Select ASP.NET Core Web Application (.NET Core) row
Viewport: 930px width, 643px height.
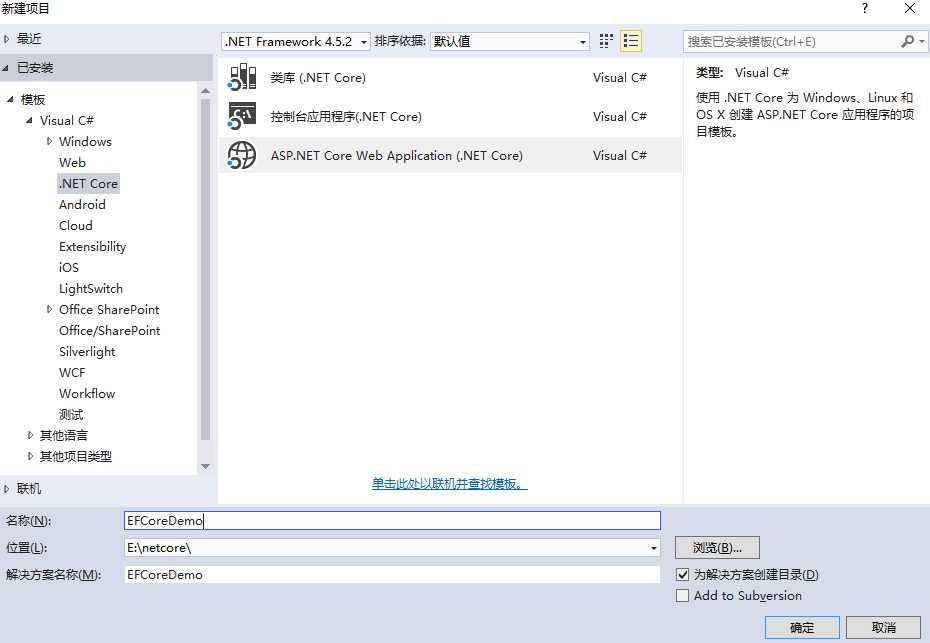(x=450, y=155)
